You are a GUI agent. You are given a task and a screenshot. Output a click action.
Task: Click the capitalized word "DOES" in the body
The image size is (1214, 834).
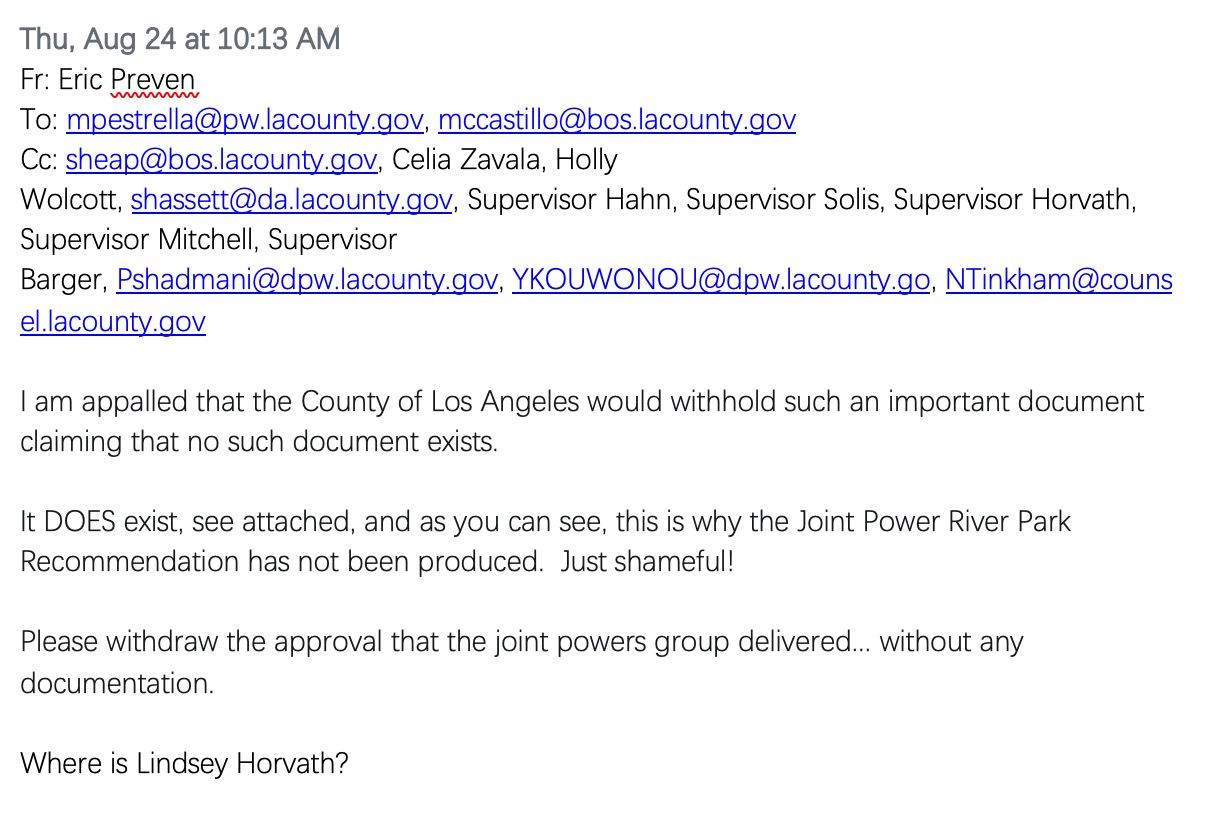(x=82, y=521)
